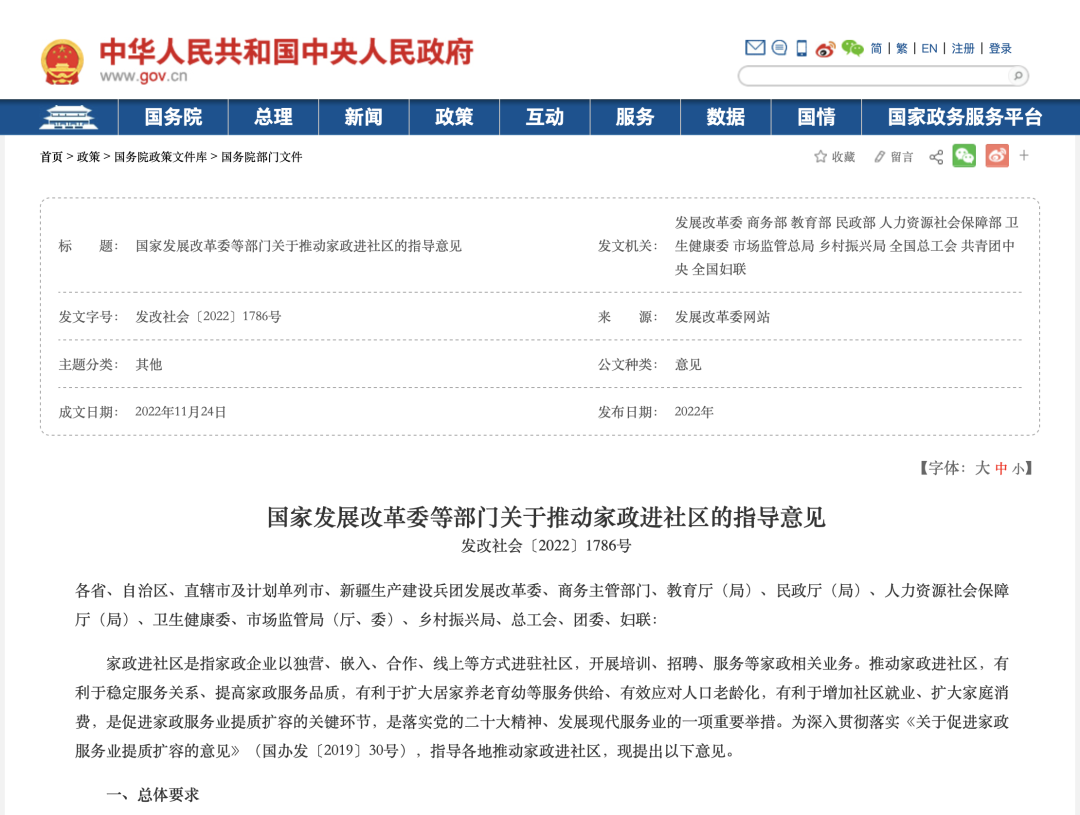The height and width of the screenshot is (815, 1080).
Task: Click the national emblem logo
Action: click(x=62, y=61)
